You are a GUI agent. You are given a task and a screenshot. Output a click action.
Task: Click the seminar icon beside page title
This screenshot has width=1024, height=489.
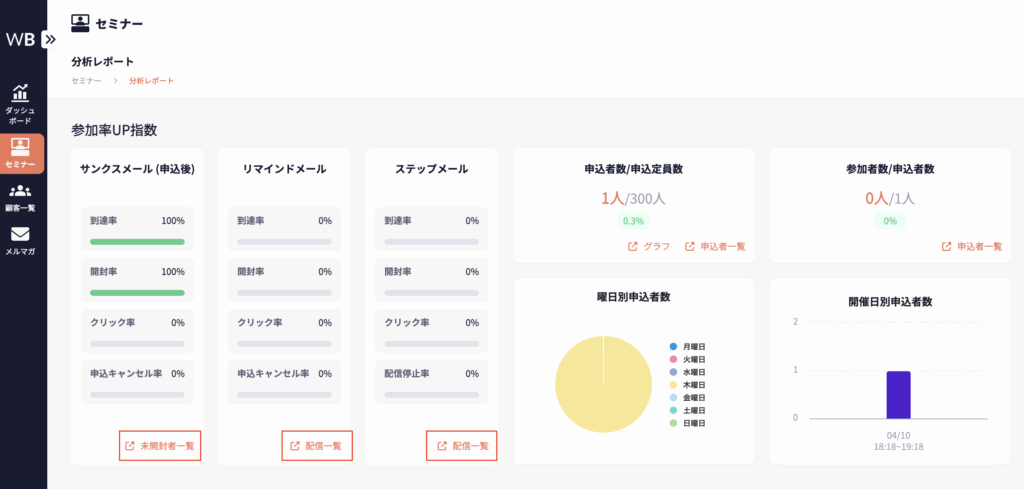(81, 21)
